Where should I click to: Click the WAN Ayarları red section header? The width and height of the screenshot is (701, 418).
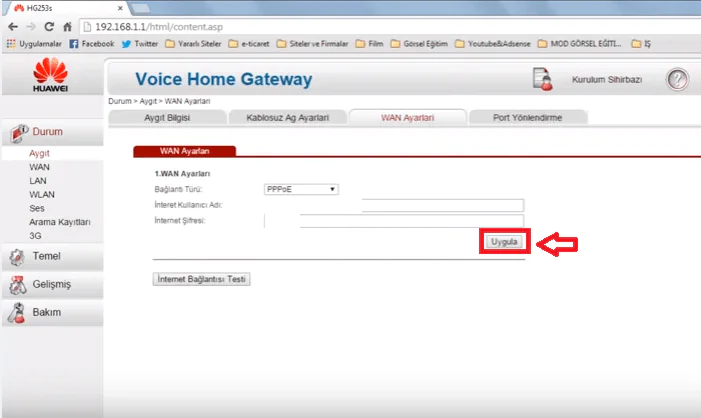185,151
